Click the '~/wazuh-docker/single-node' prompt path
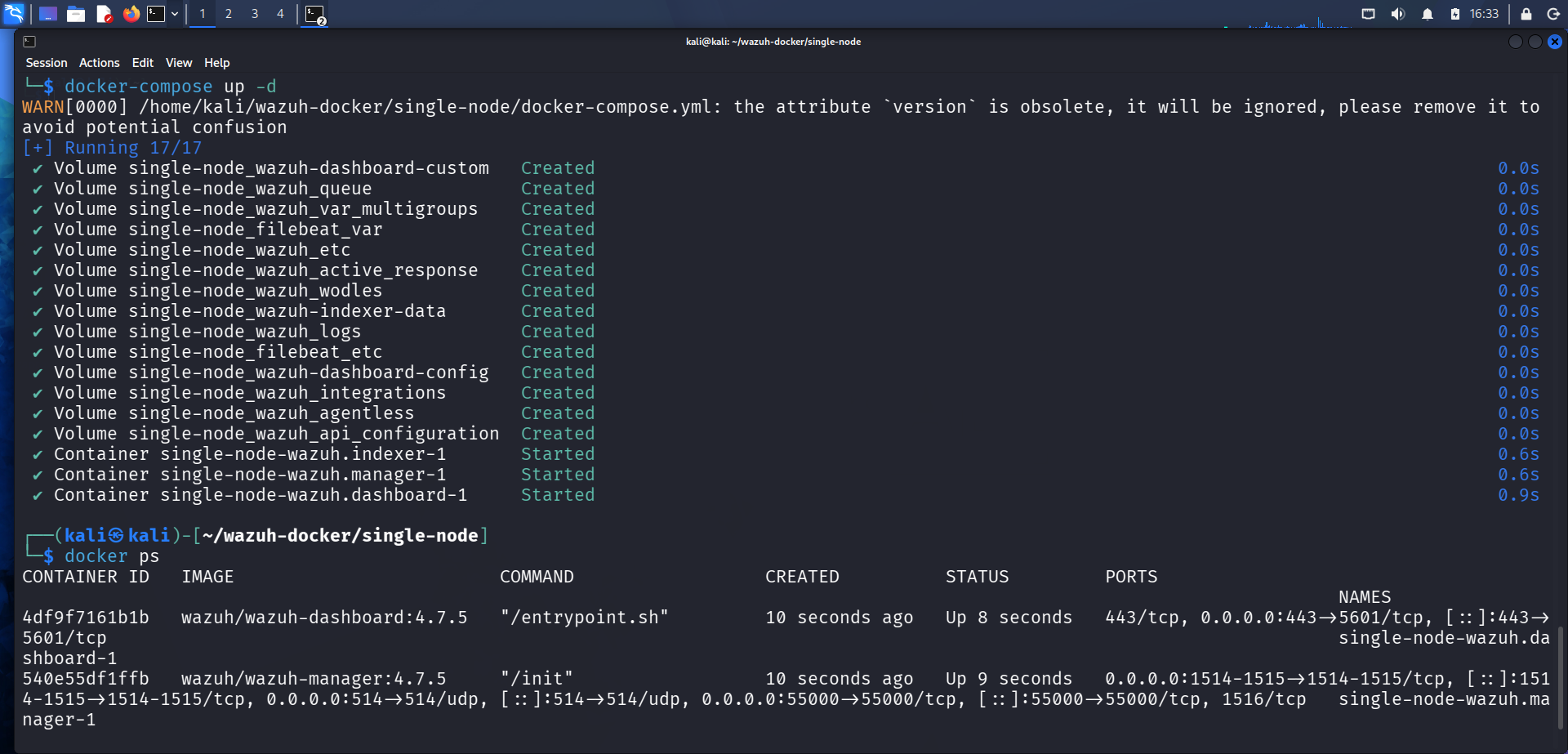Viewport: 1568px width, 754px height. click(341, 536)
